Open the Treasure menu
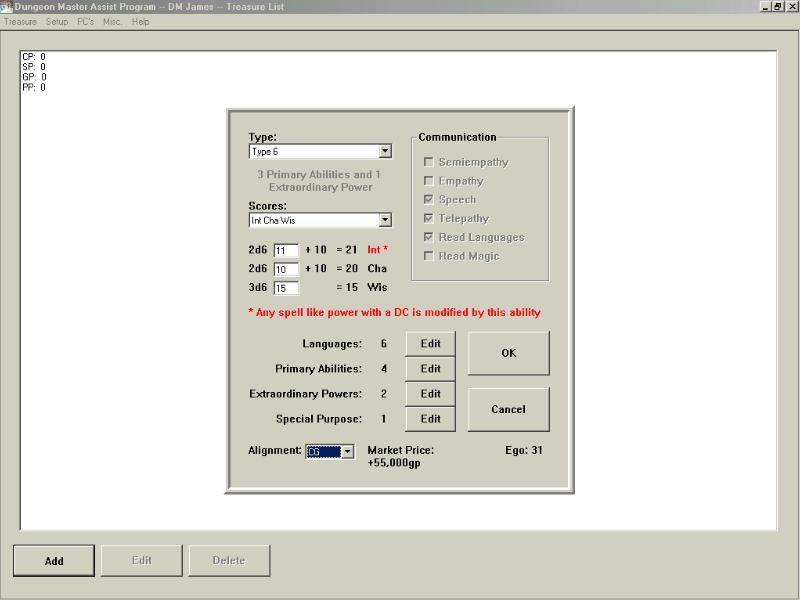Viewport: 800px width, 600px height. coord(20,21)
